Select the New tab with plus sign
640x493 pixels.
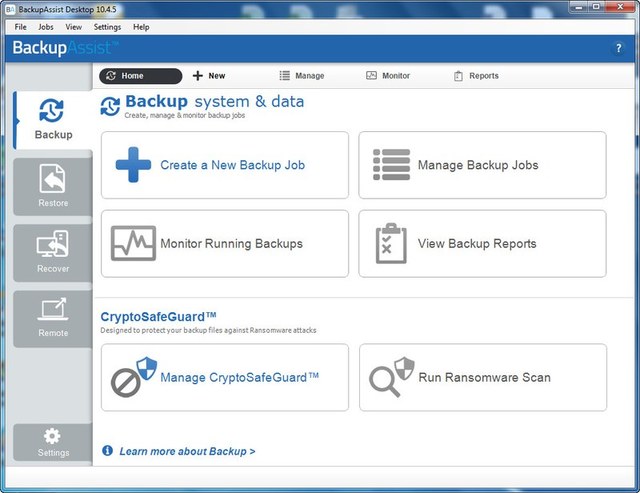click(x=209, y=76)
